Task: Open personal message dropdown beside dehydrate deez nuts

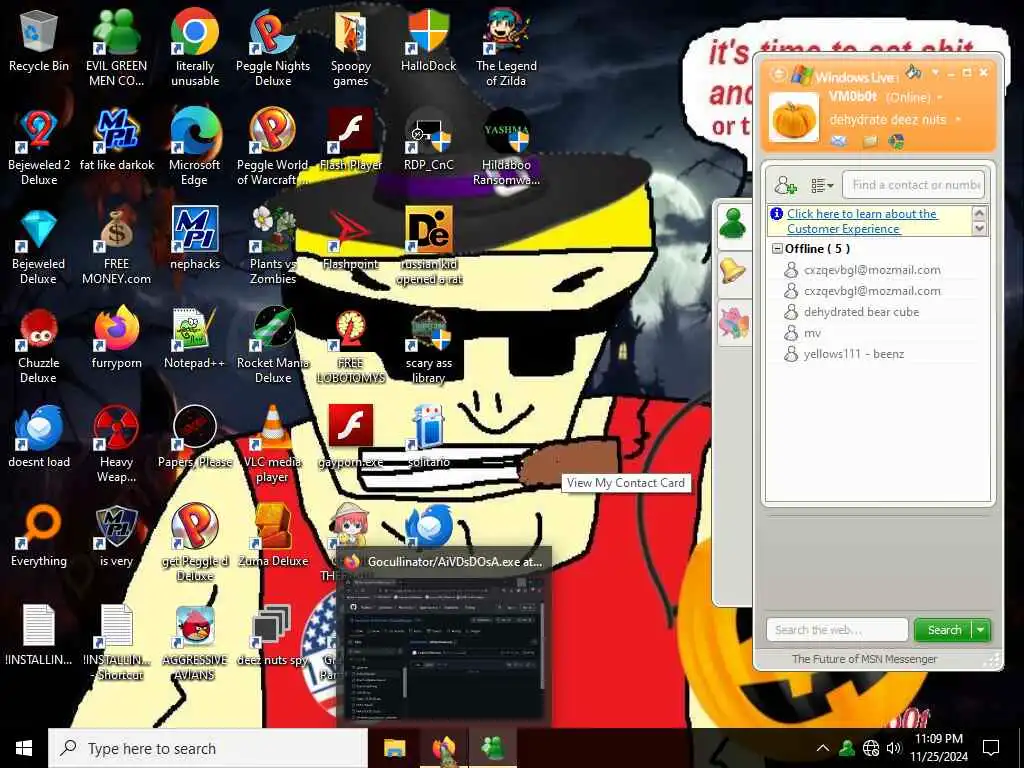Action: (958, 120)
